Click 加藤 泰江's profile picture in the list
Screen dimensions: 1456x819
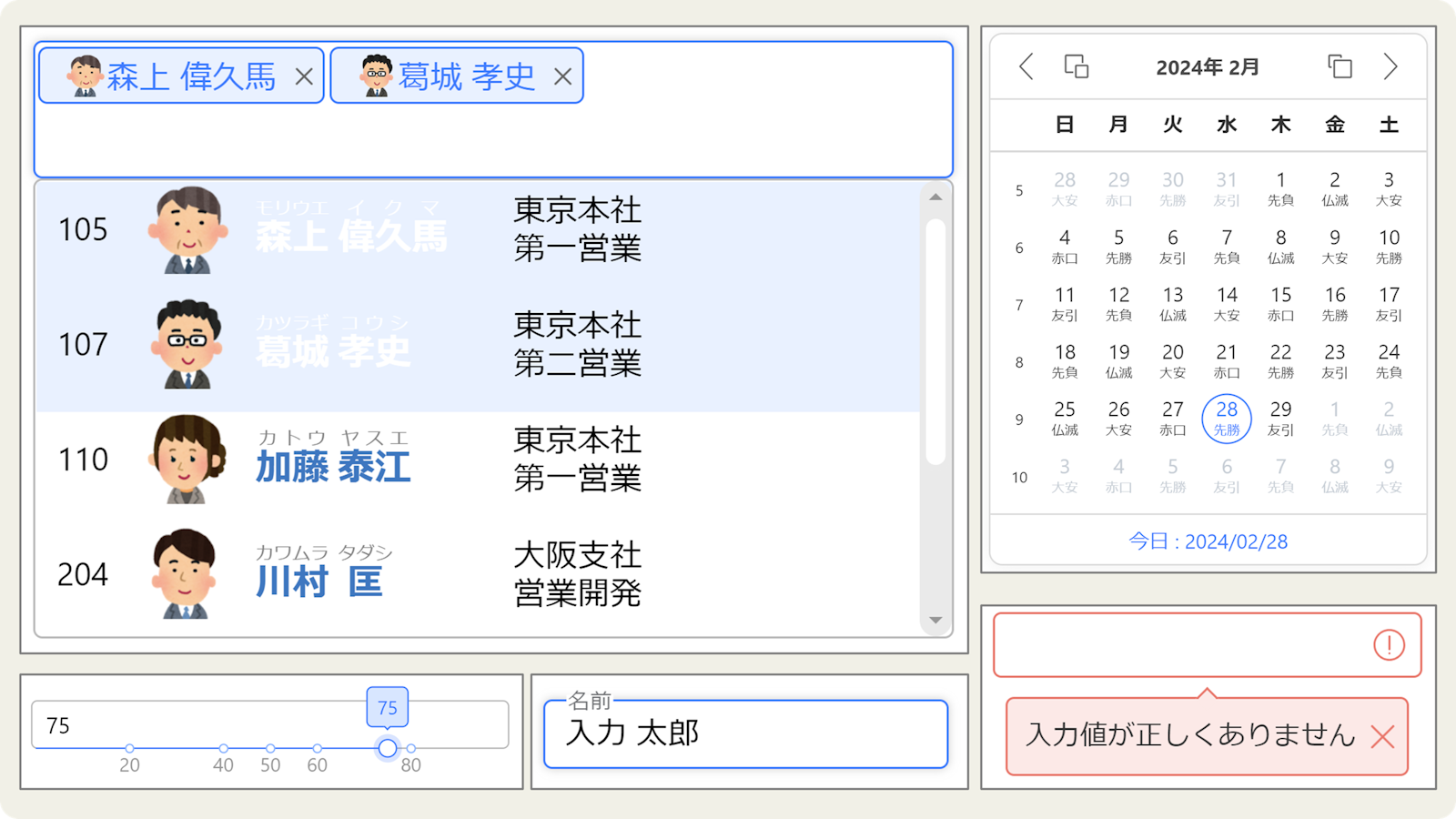pos(187,460)
